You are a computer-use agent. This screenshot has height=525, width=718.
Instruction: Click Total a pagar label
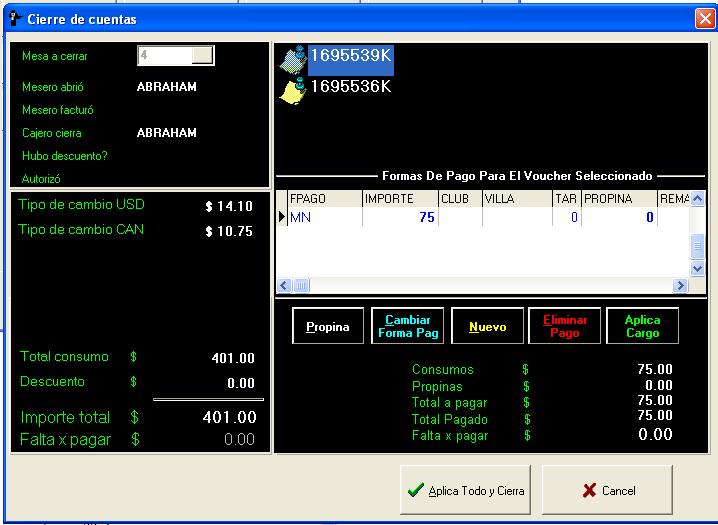[x=449, y=403]
